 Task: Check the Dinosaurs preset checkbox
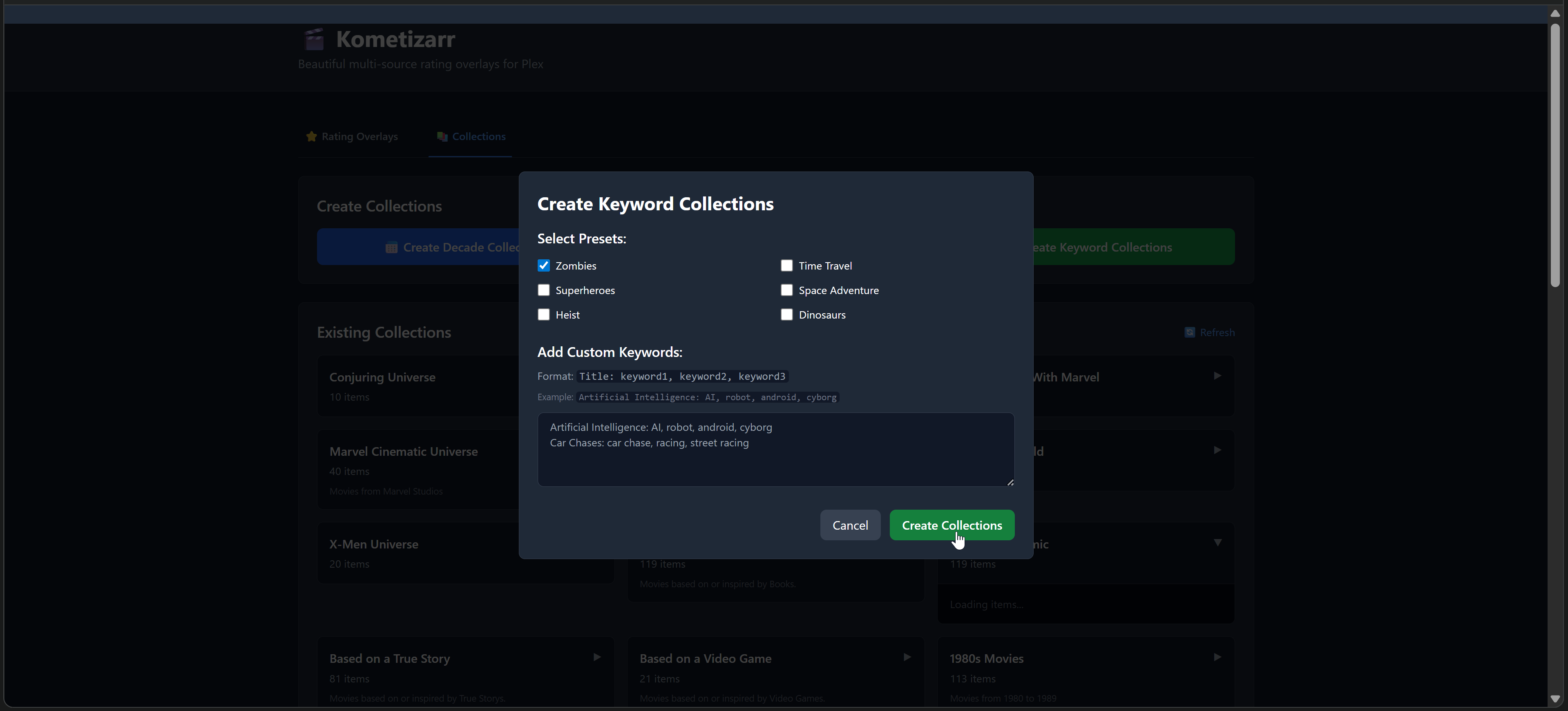click(x=786, y=314)
